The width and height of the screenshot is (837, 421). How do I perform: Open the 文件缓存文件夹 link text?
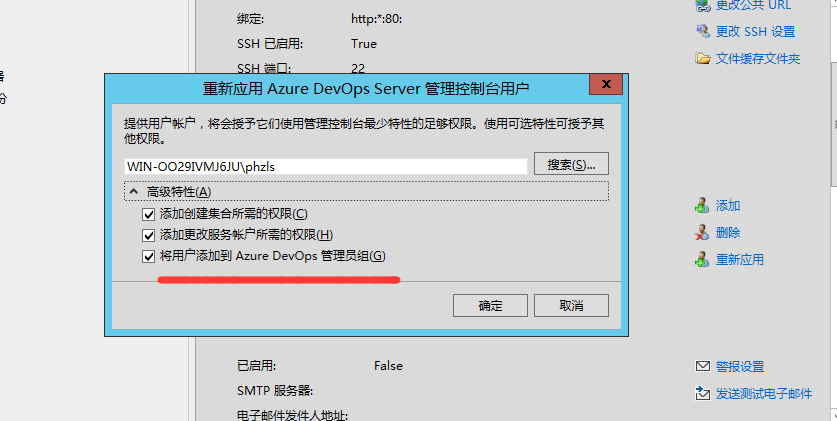pos(758,59)
